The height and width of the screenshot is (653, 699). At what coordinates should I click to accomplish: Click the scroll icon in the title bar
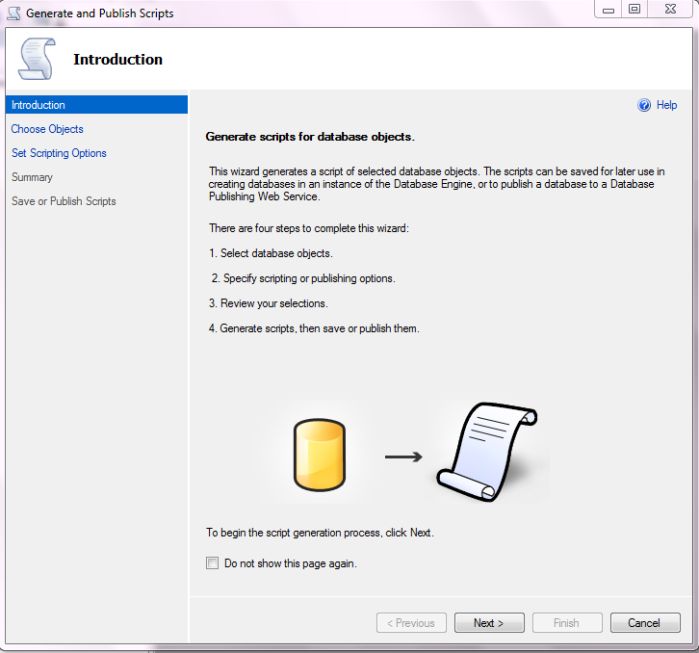coord(14,13)
